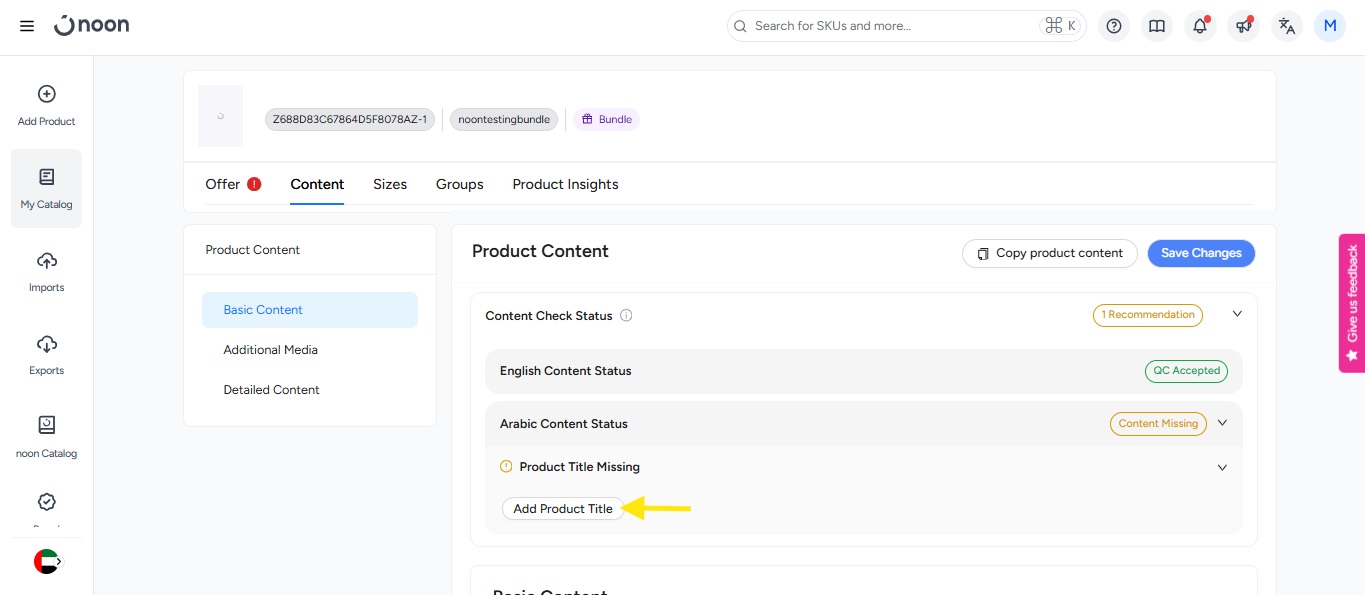Switch to the Offer tab
1365x595 pixels.
[x=223, y=184]
